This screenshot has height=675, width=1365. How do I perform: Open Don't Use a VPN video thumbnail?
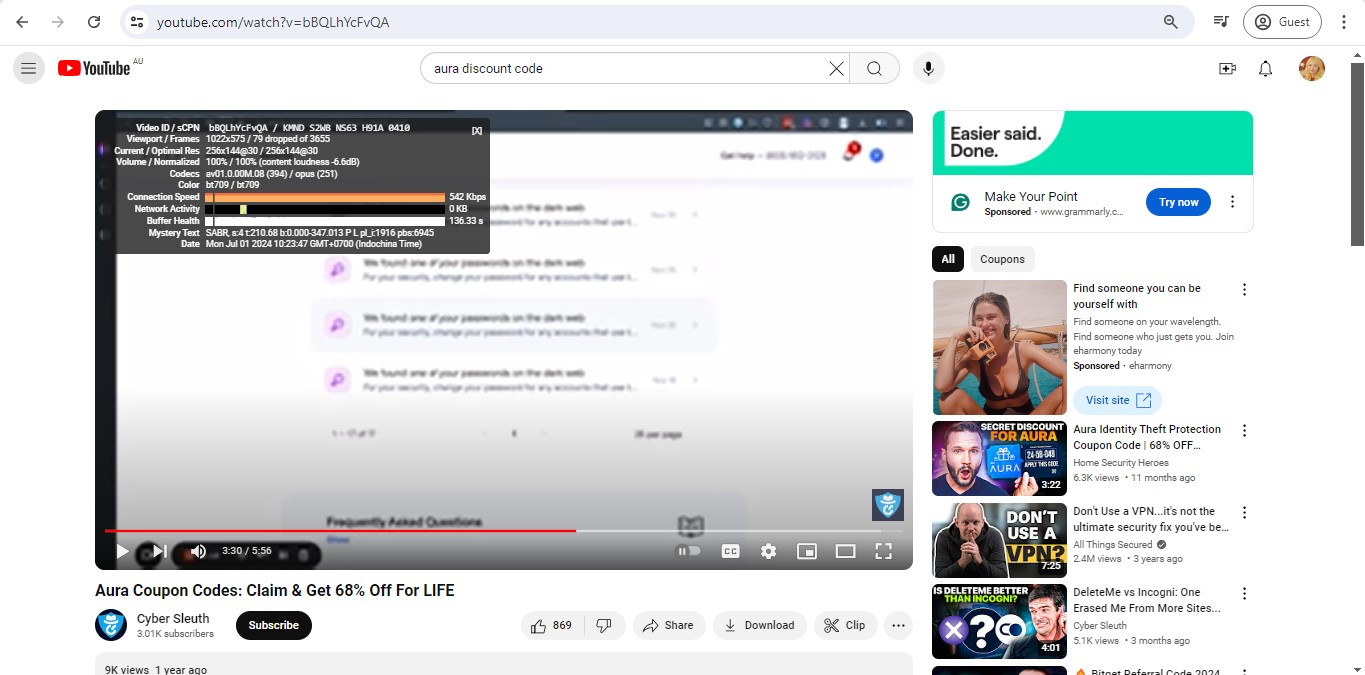999,540
